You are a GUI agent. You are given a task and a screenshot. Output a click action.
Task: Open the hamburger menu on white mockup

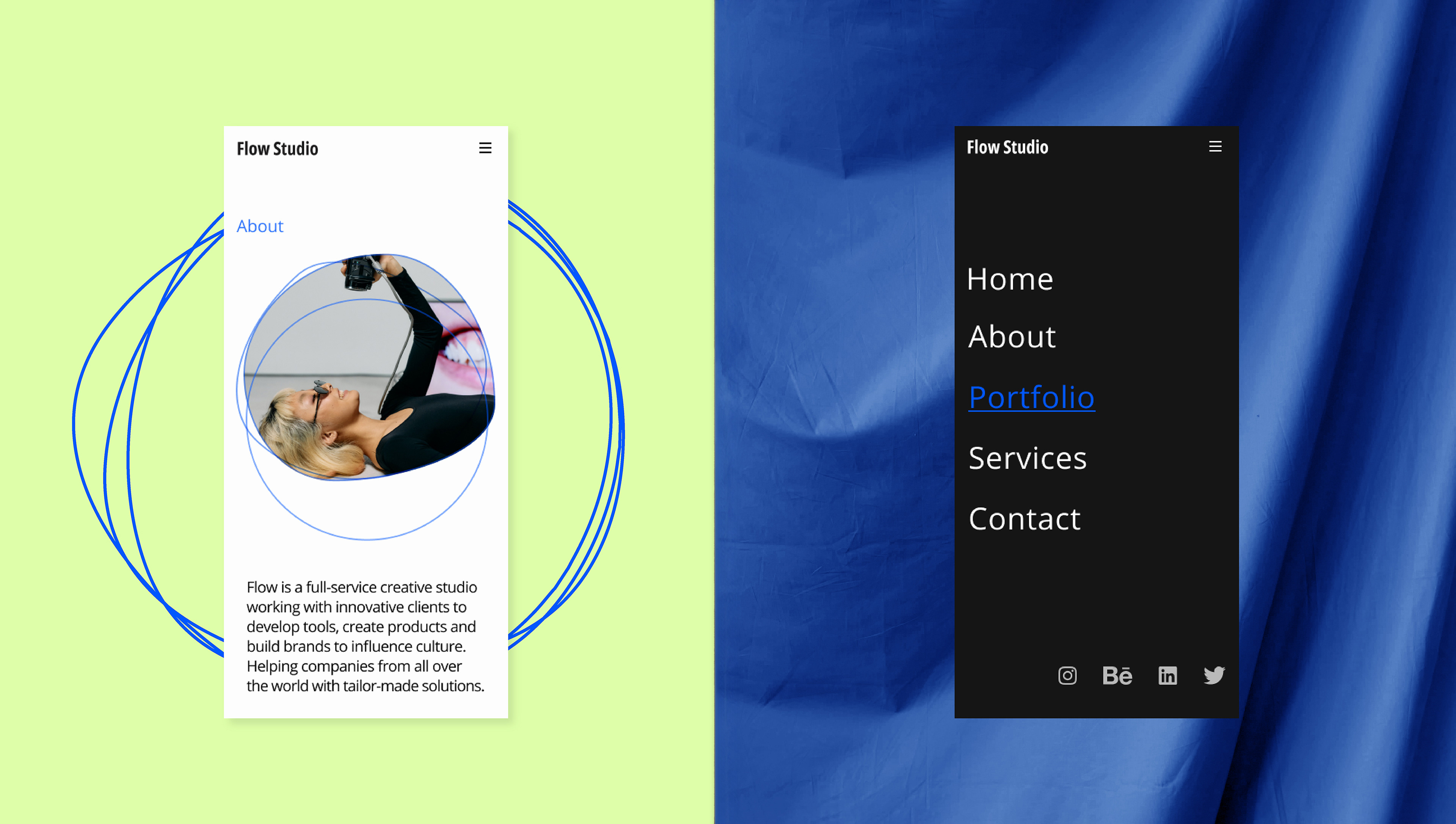point(485,148)
